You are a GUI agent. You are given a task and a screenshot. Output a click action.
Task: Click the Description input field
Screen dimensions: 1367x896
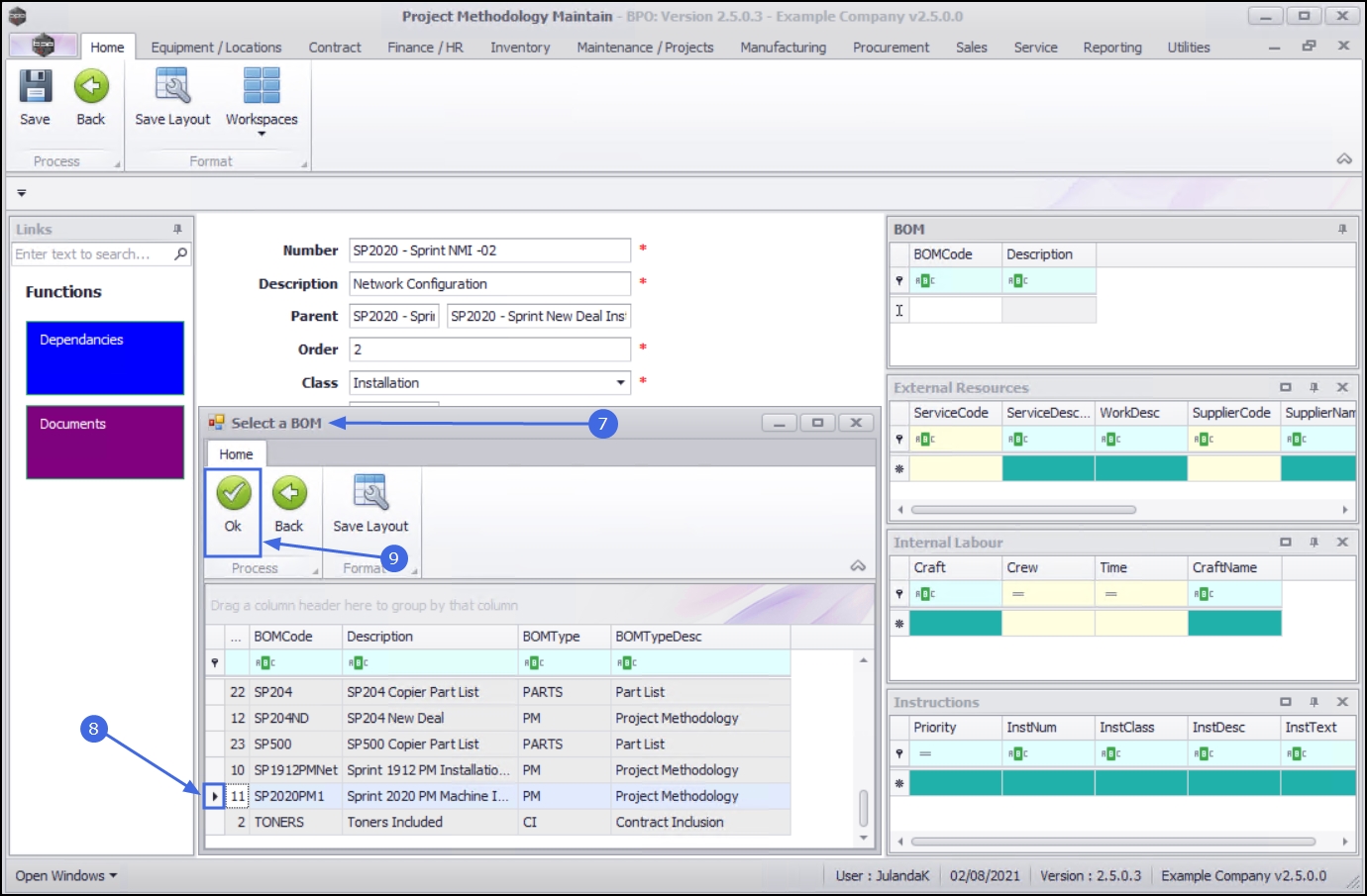tap(489, 284)
